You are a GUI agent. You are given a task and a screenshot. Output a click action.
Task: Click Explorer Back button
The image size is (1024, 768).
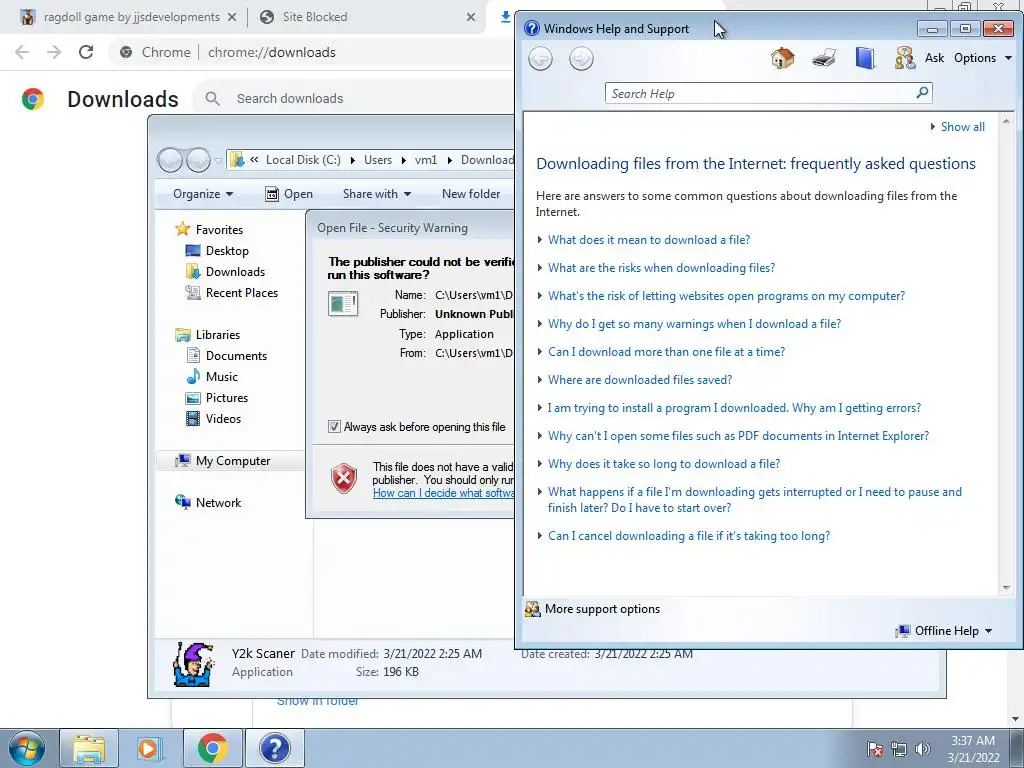click(170, 160)
